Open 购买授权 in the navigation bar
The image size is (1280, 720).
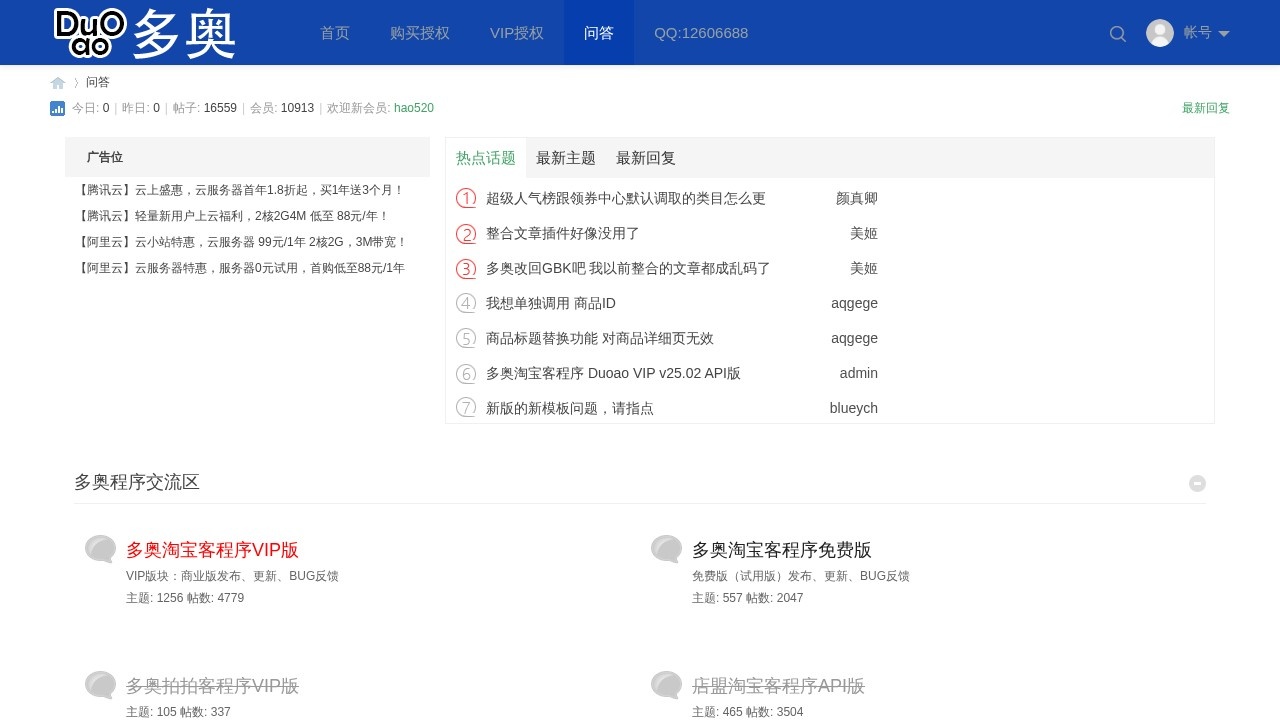click(420, 33)
